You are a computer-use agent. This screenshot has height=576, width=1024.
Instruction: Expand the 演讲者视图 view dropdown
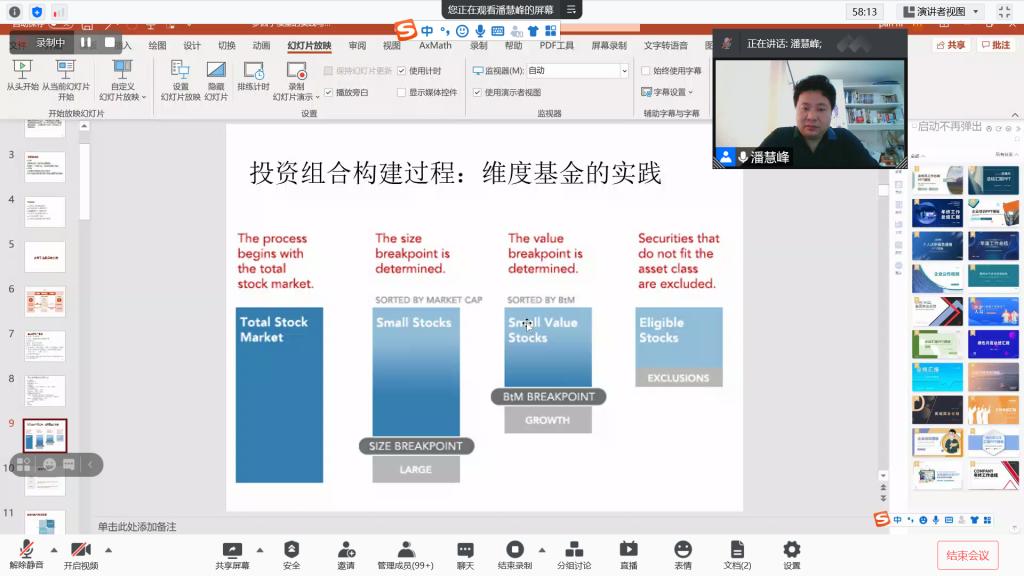pyautogui.click(x=975, y=12)
